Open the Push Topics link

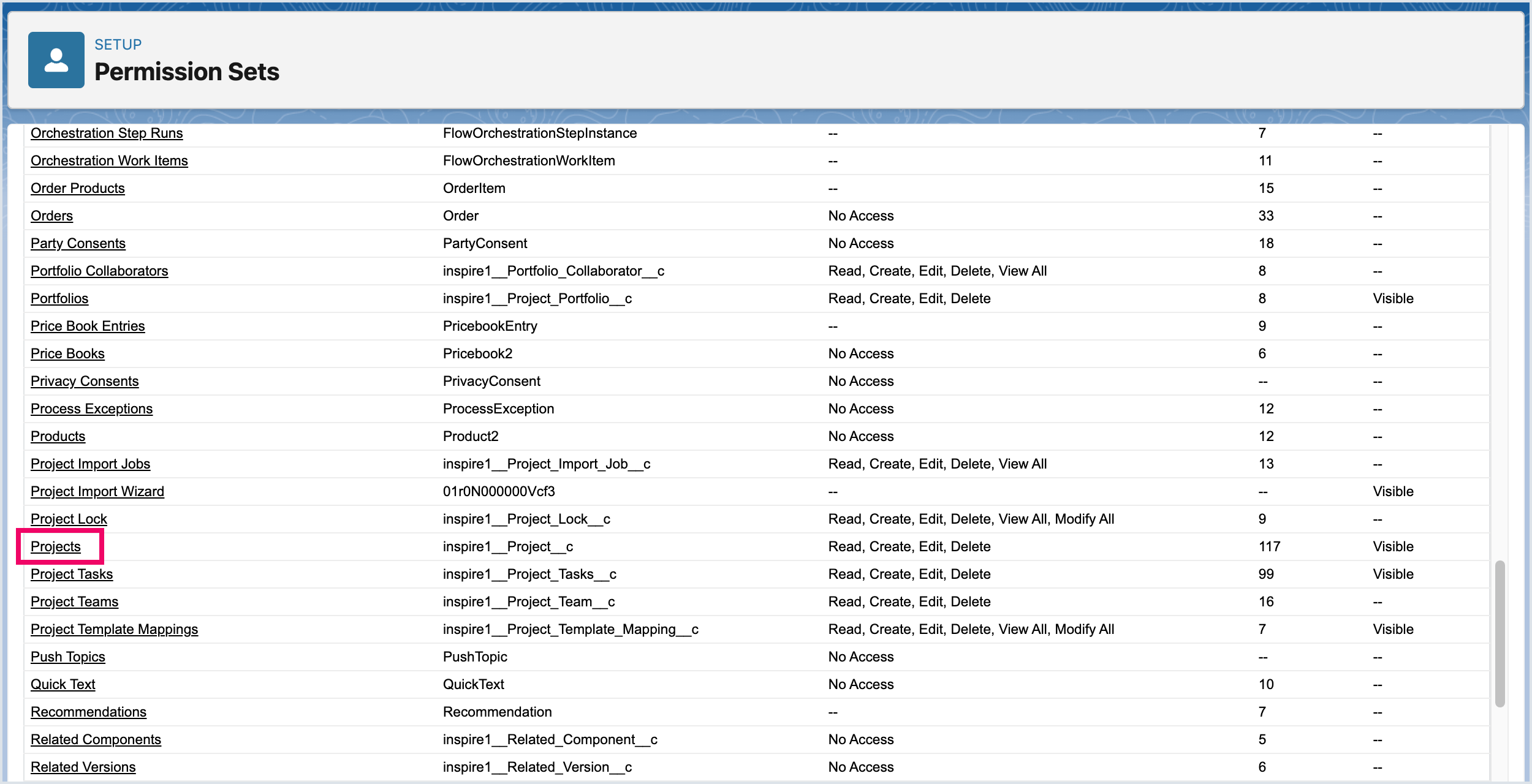pos(68,657)
